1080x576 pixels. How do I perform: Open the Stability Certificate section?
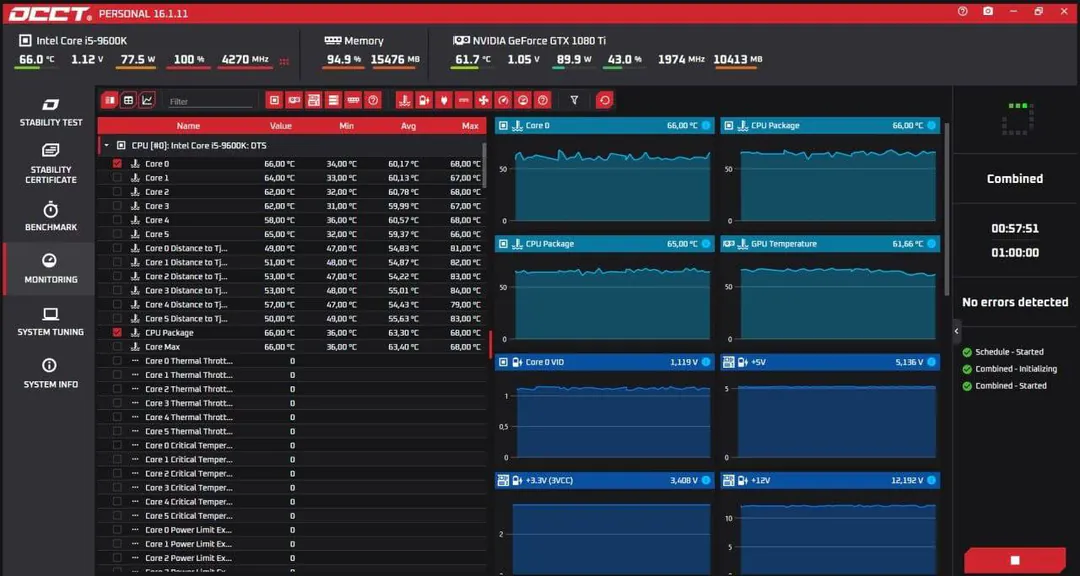(x=50, y=164)
